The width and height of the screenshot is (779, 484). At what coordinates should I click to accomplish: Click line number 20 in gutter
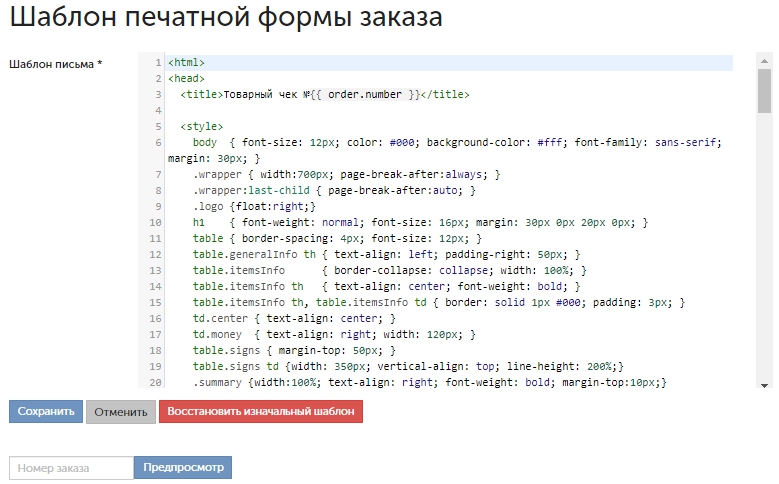156,383
